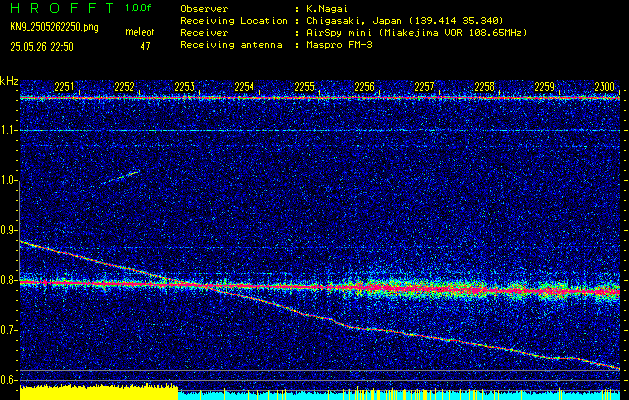Click the 0.7 kHz axis label
The image size is (629, 400).
click(8, 330)
